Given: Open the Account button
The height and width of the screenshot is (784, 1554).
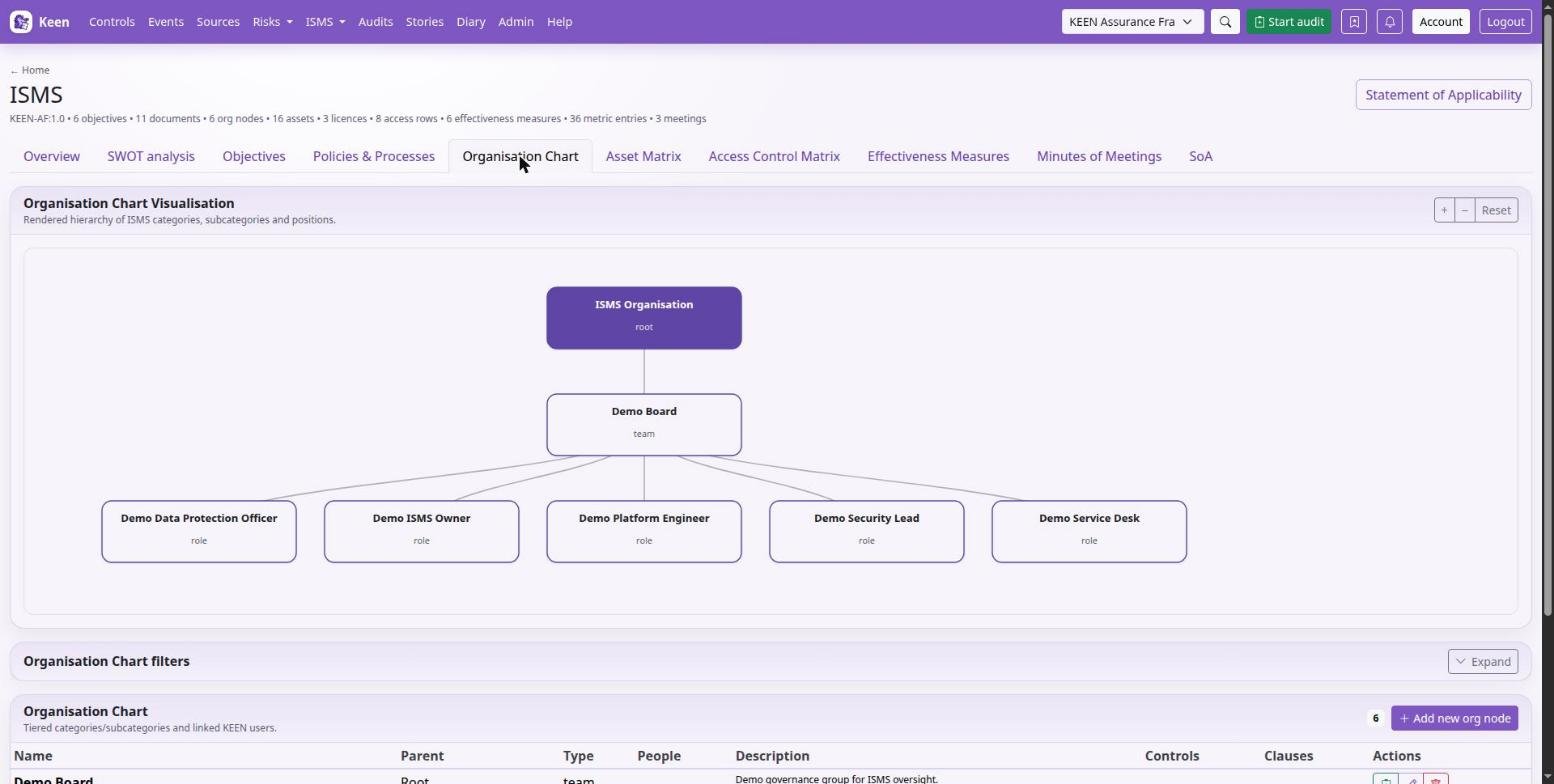Looking at the screenshot, I should 1441,22.
